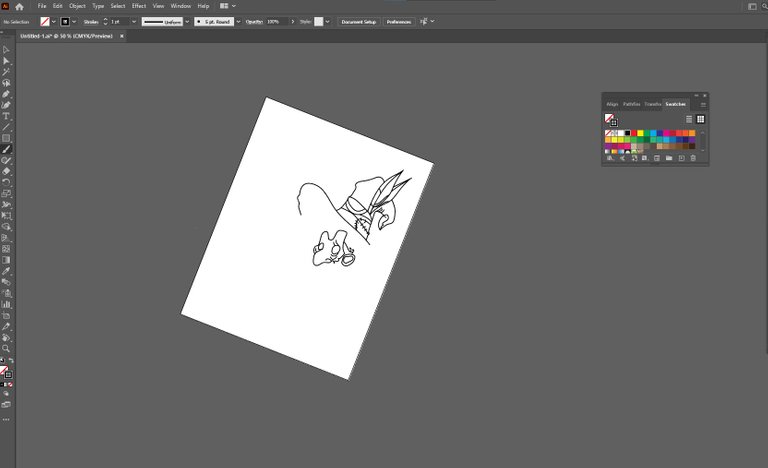Switch to the Align tab
Screen dimensions: 768x468
[x=612, y=104]
